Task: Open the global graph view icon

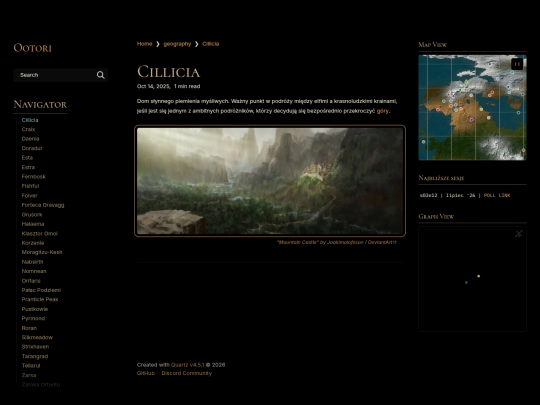Action: point(519,233)
